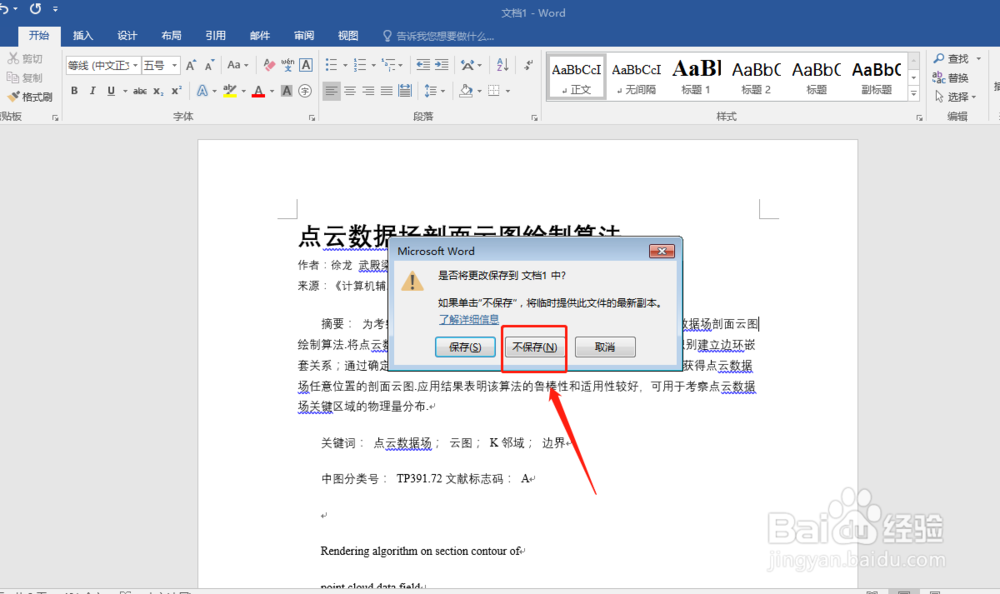Align text left
Screen dimensions: 1000x594
(x=332, y=91)
